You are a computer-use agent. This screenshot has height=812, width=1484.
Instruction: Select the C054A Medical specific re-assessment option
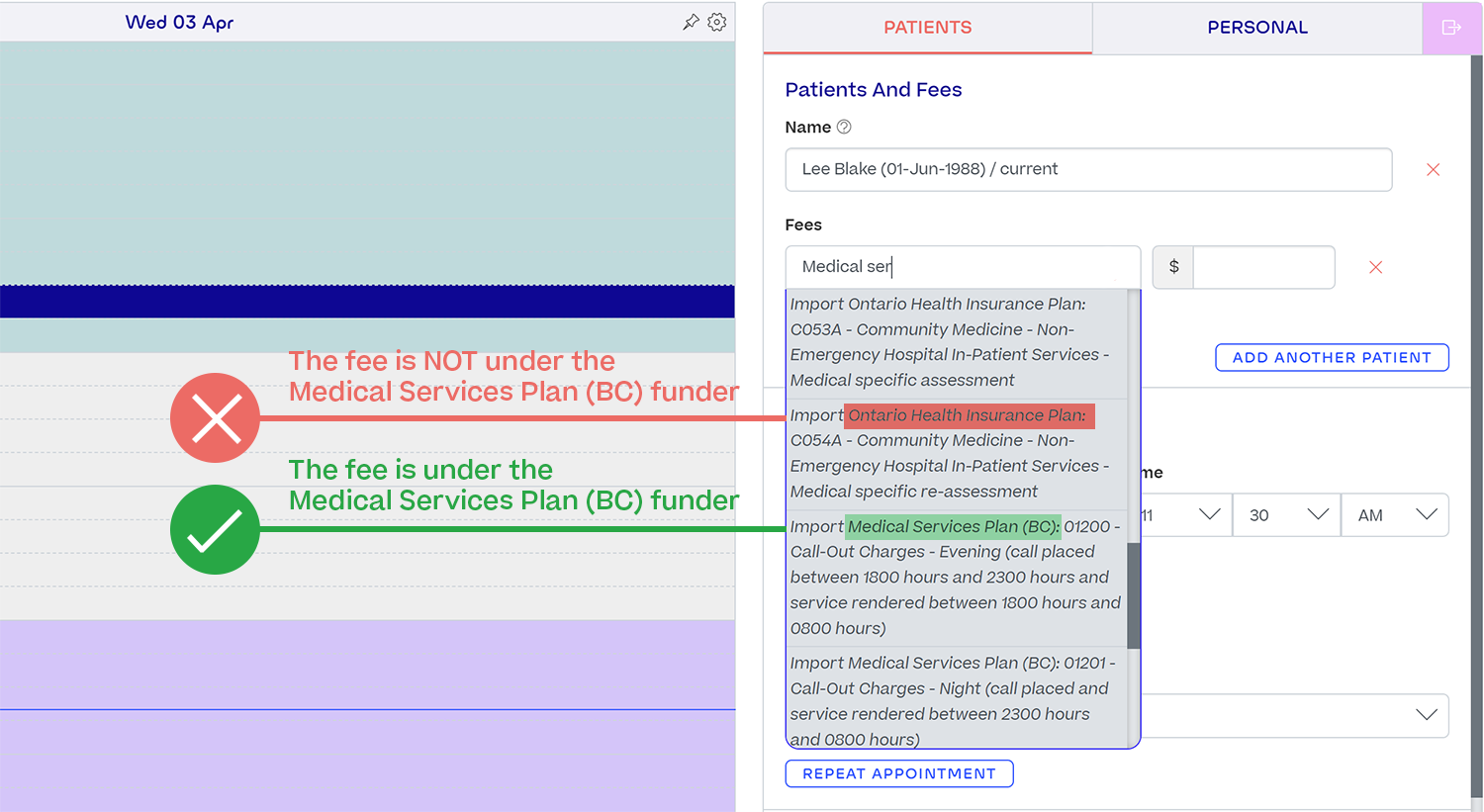point(957,453)
